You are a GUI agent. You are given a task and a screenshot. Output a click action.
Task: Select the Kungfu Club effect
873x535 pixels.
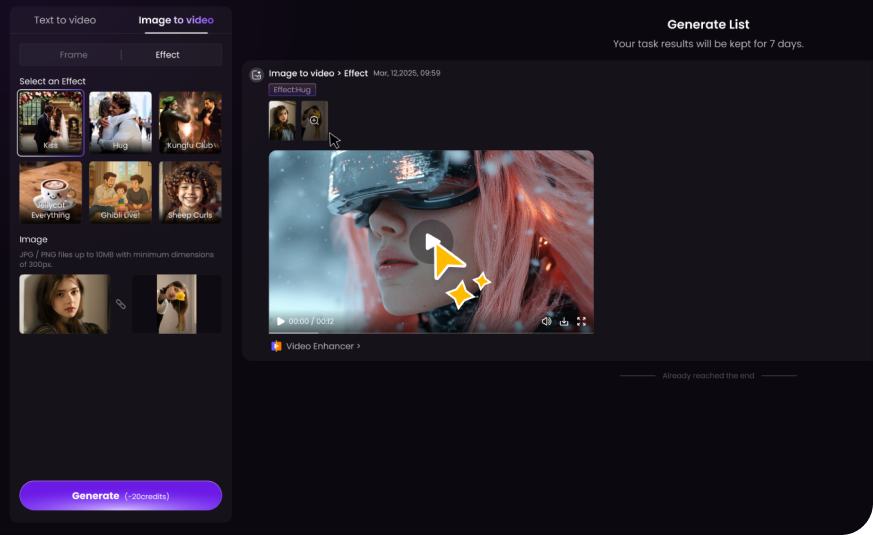[x=190, y=123]
